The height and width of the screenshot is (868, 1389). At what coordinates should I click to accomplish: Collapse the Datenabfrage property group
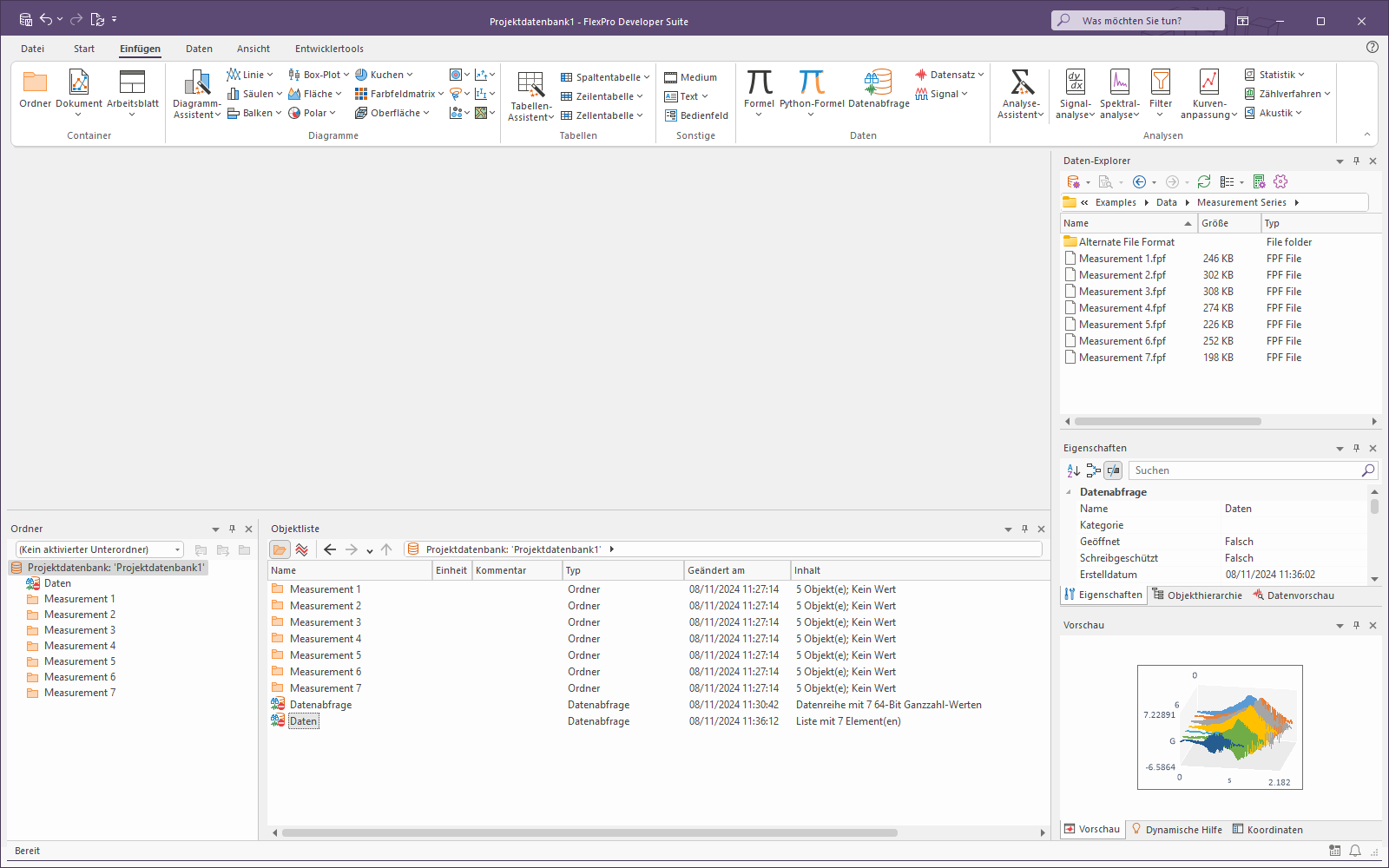tap(1069, 492)
